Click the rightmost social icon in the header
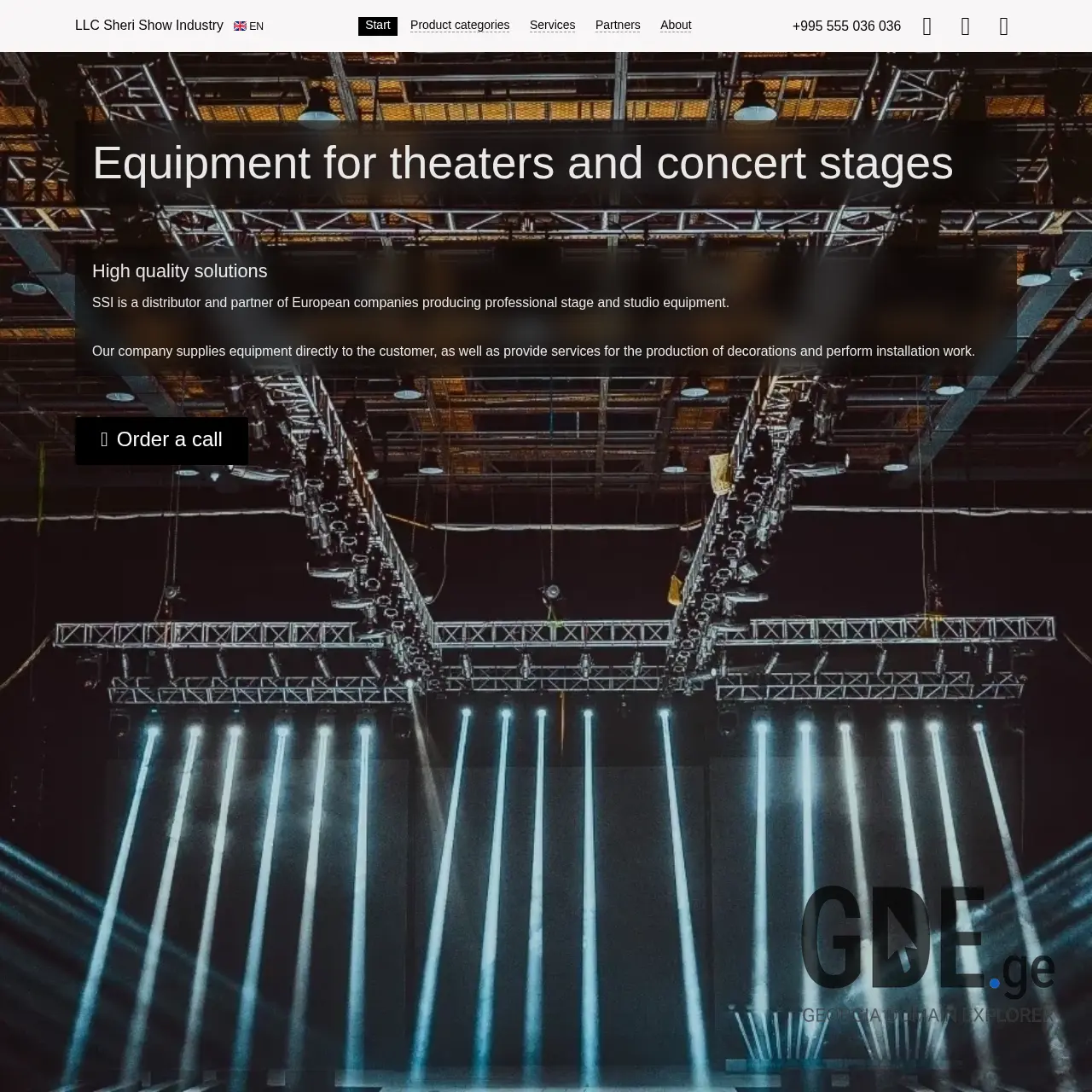This screenshot has height=1092, width=1092. coord(1003,26)
